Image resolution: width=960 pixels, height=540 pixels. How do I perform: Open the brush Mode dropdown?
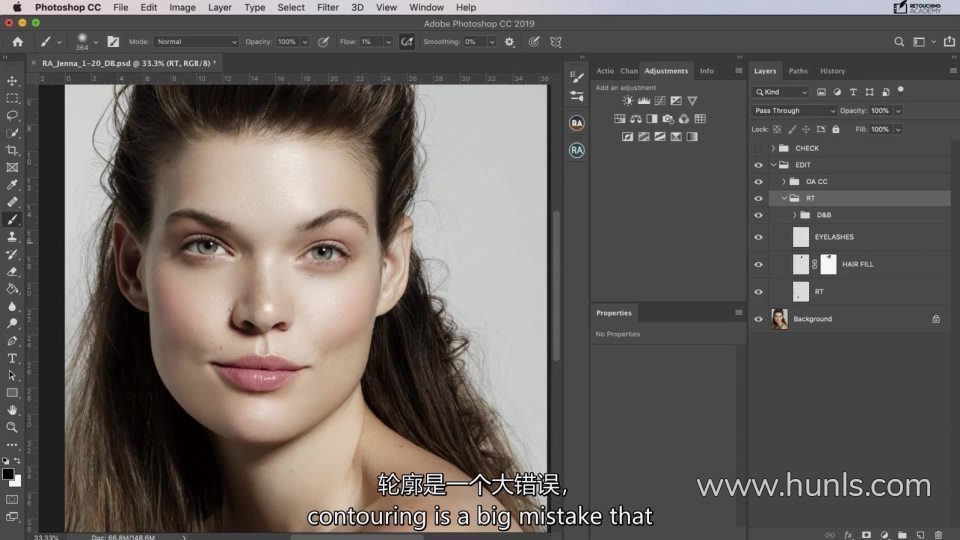(196, 42)
